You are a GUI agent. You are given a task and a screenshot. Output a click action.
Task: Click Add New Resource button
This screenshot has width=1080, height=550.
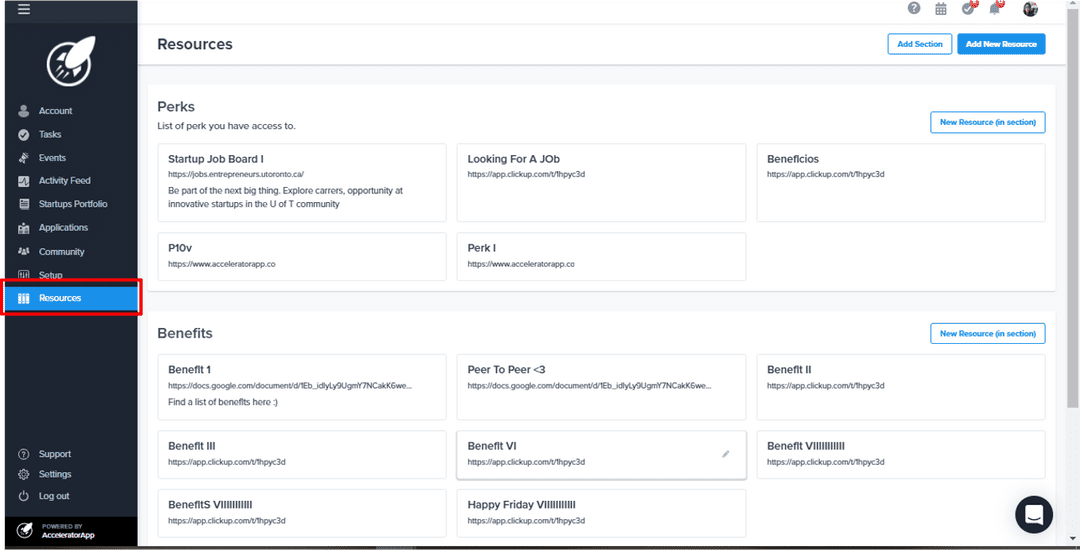(1001, 44)
